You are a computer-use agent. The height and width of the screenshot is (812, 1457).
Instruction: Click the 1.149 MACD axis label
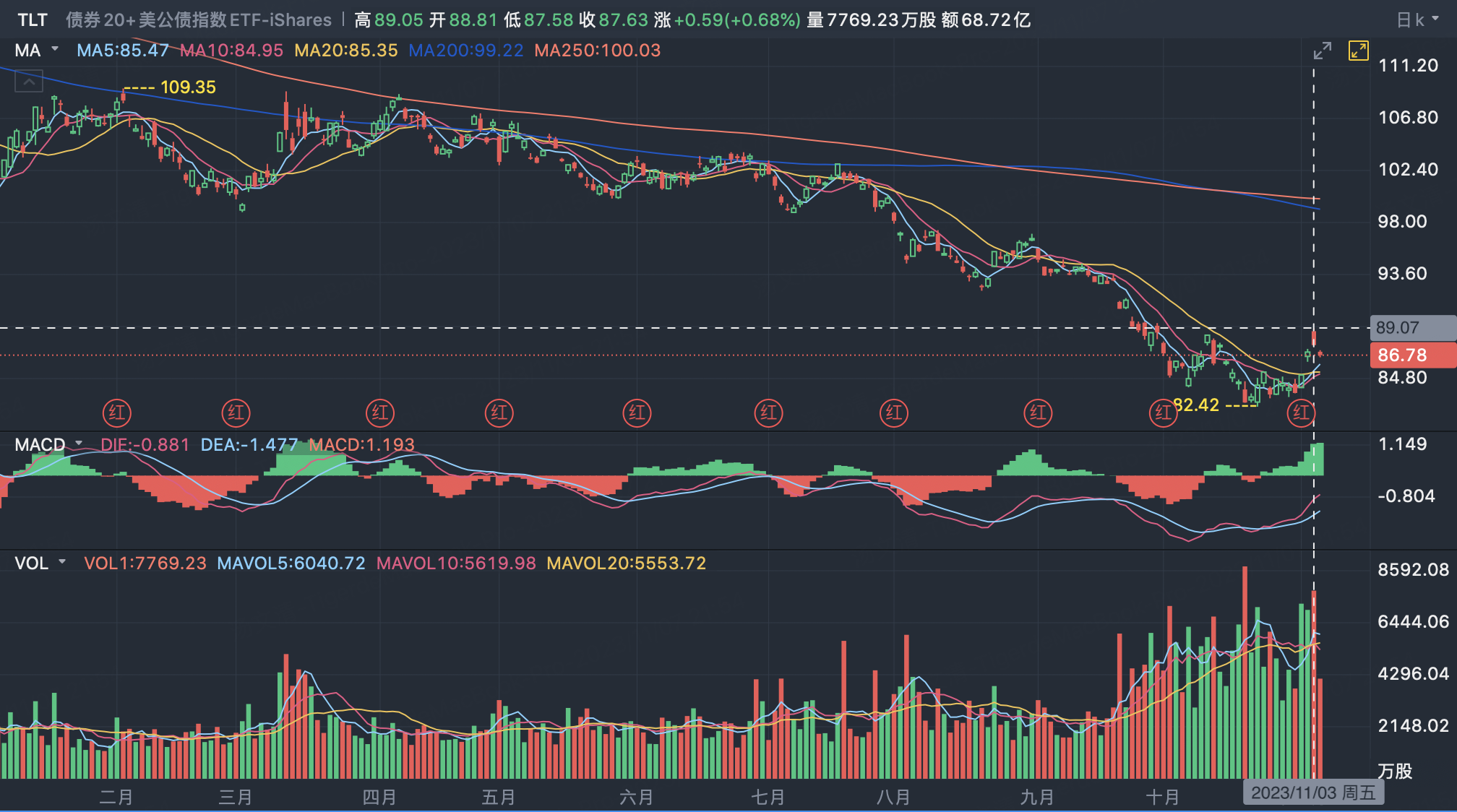1402,444
